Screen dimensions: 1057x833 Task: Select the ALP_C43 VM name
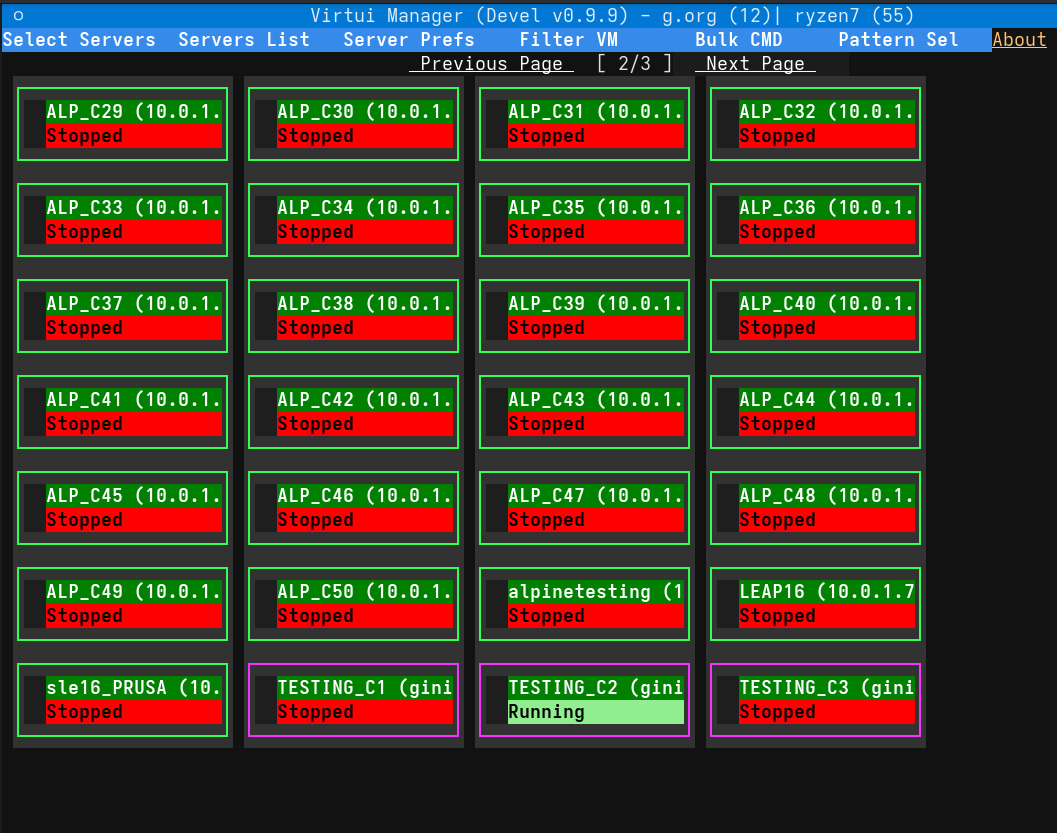coord(596,400)
